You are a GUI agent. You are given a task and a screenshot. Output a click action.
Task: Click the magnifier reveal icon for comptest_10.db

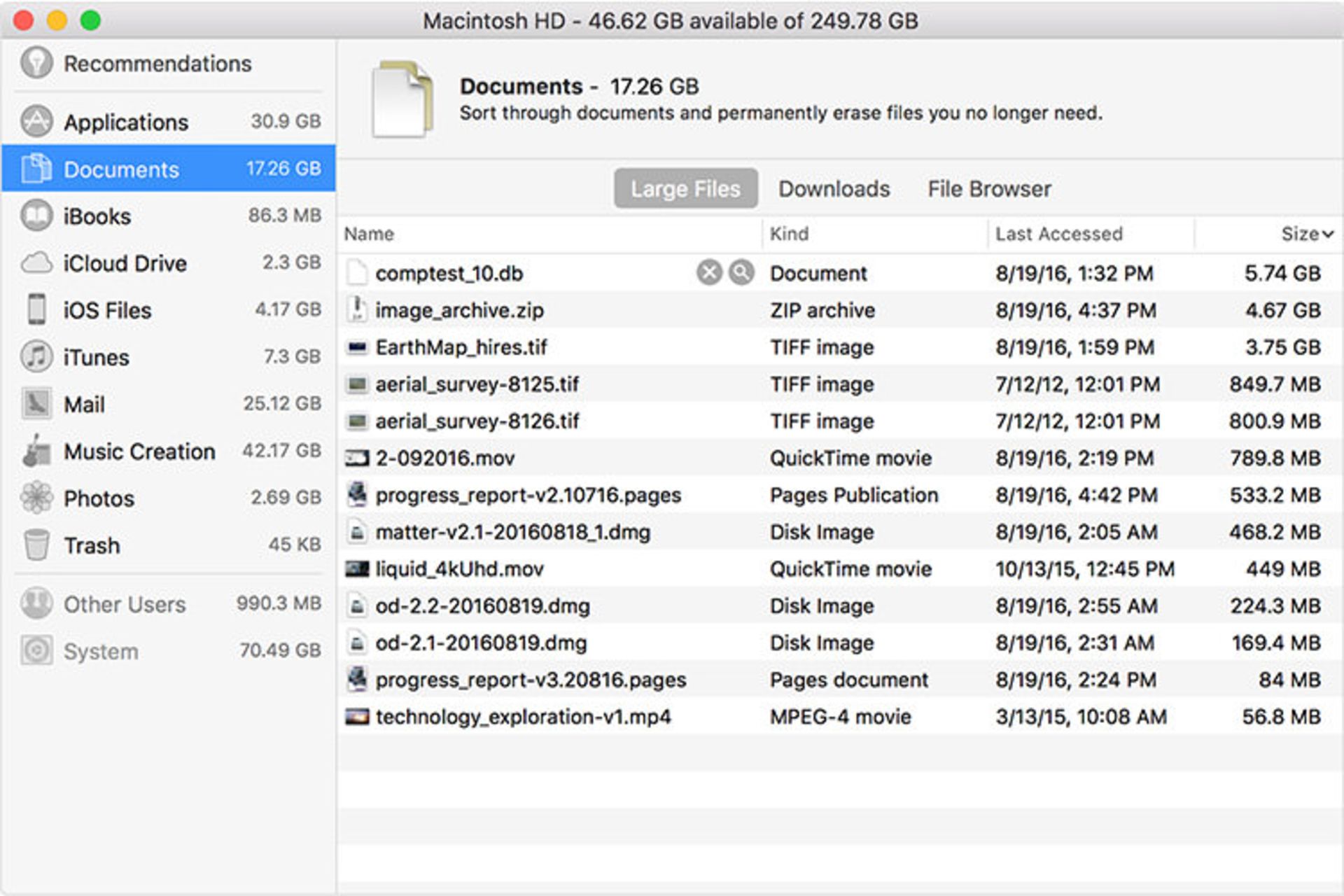tap(741, 272)
